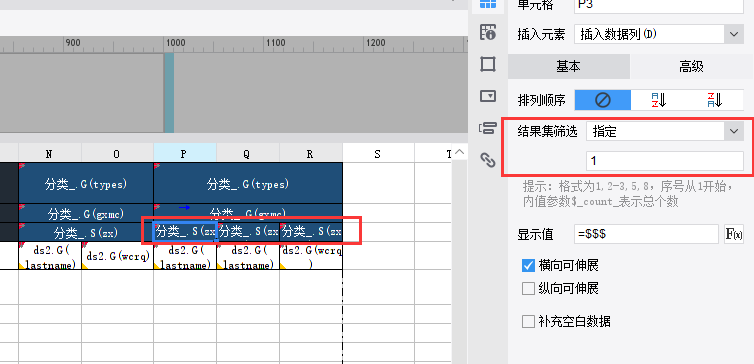This screenshot has height=364, width=754.
Task: Switch to the 高级 tab
Action: (x=692, y=67)
